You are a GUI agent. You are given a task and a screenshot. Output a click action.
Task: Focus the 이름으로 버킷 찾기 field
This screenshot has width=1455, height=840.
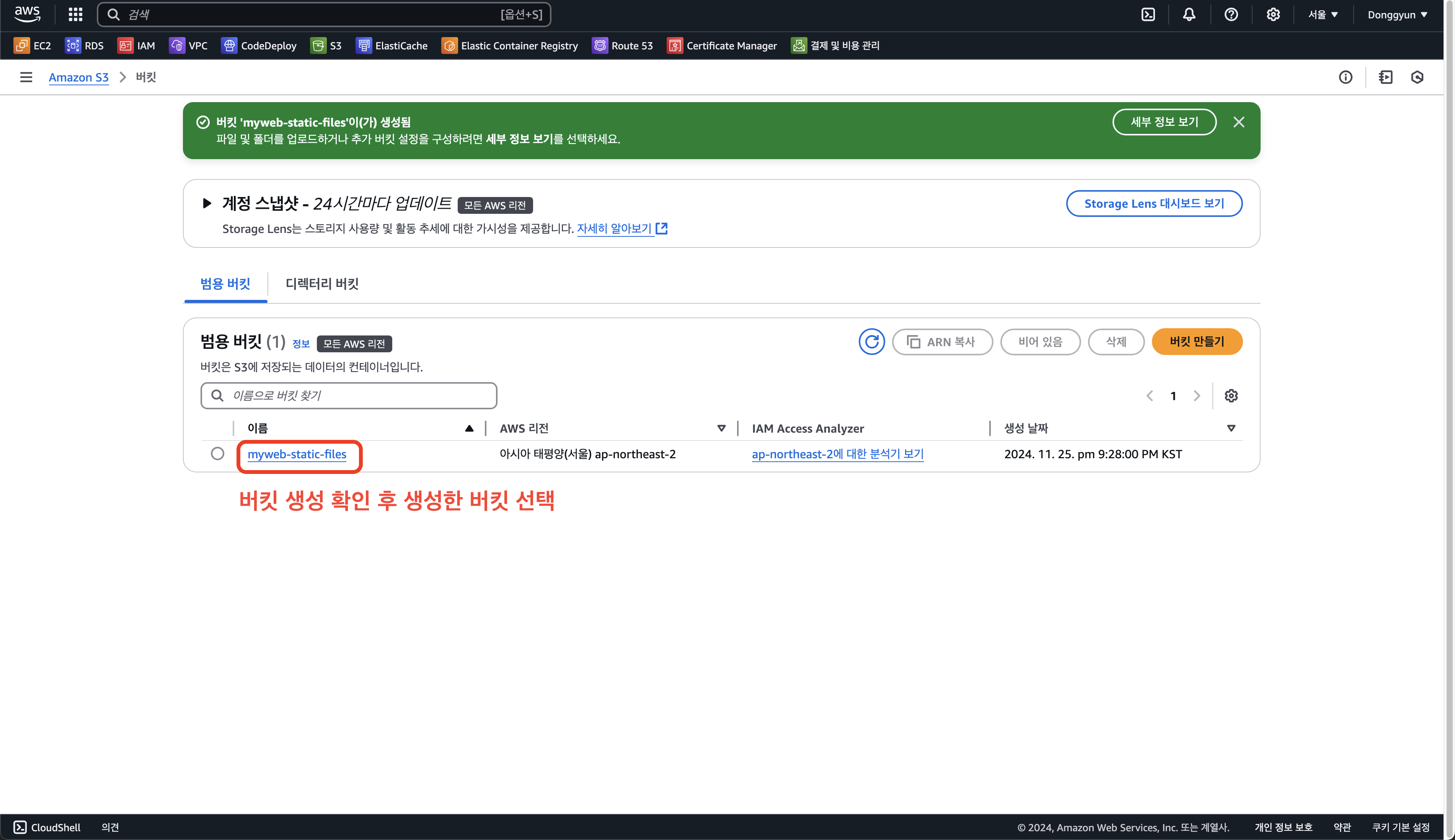click(x=349, y=396)
